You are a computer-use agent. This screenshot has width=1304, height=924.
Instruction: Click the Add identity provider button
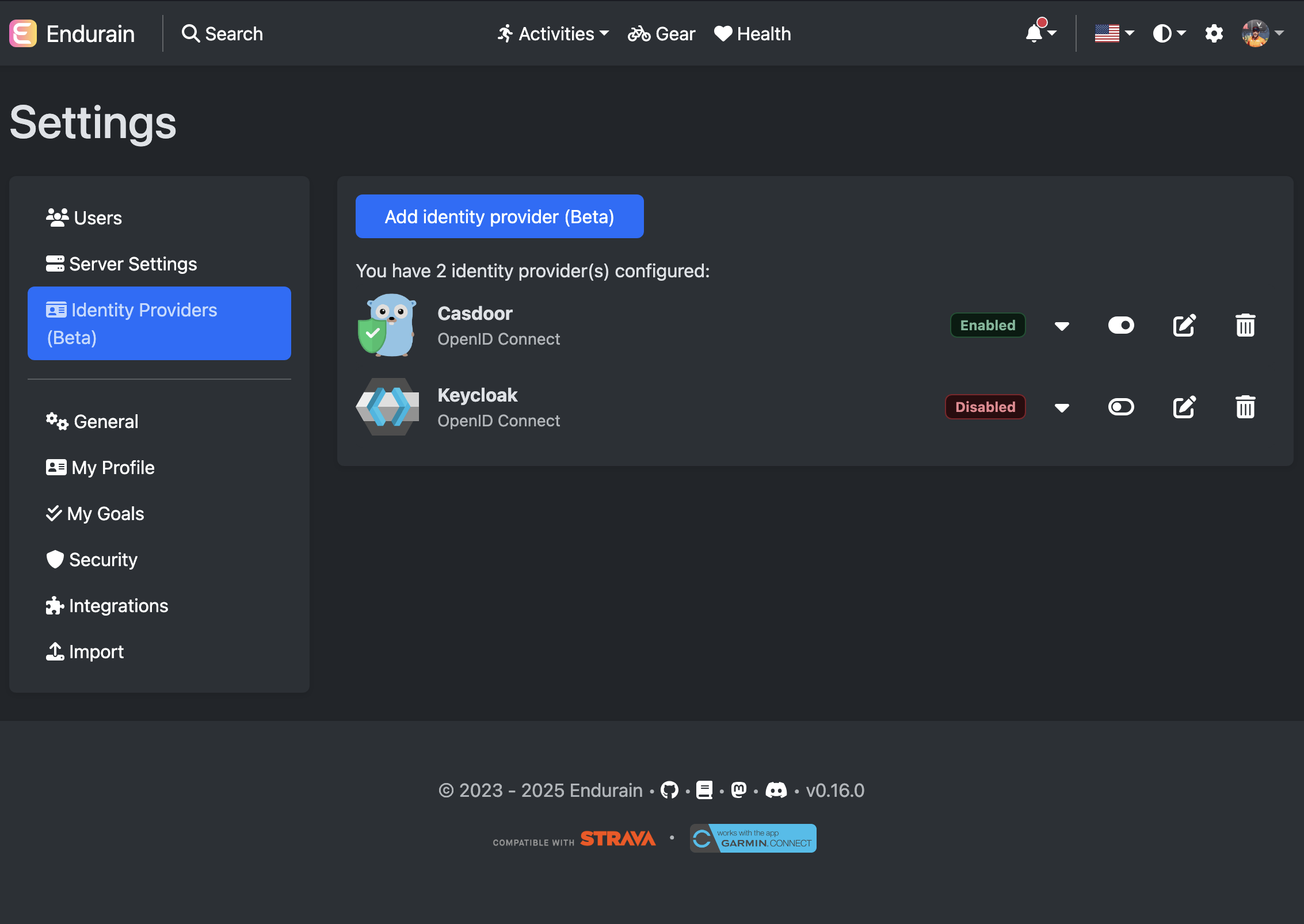tap(500, 216)
